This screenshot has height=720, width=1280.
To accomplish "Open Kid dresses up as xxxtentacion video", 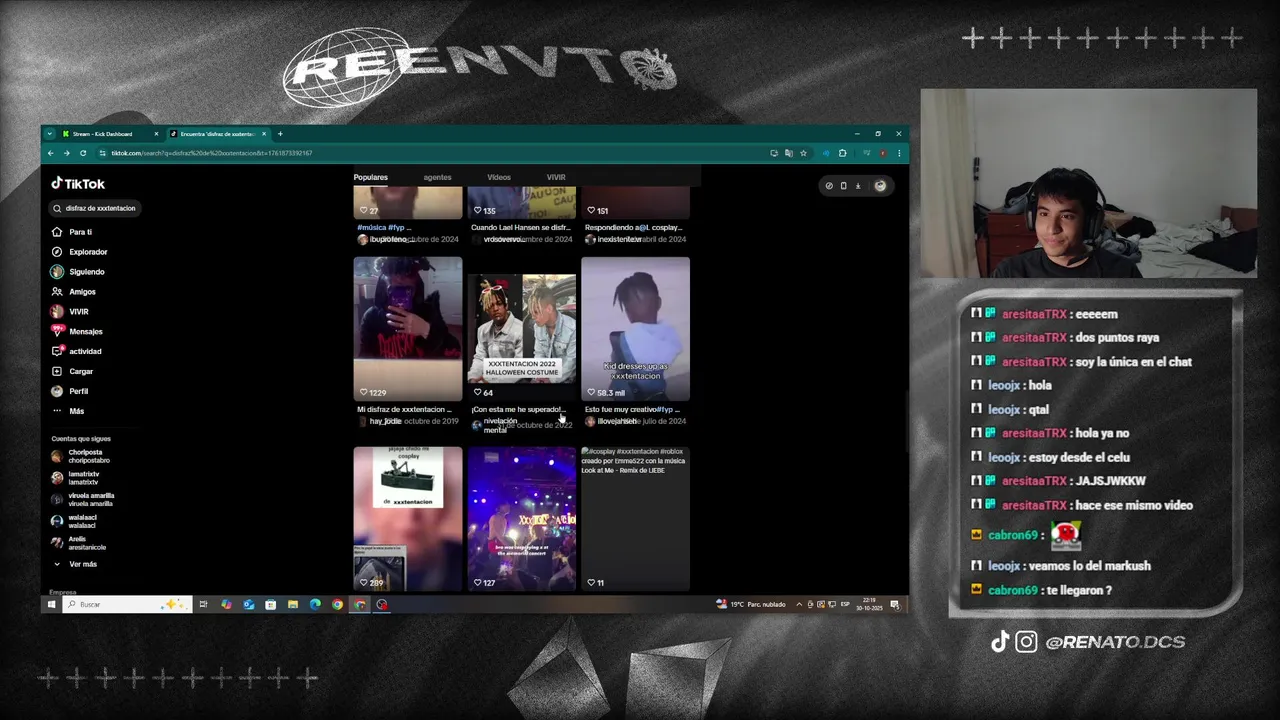I will [x=636, y=328].
